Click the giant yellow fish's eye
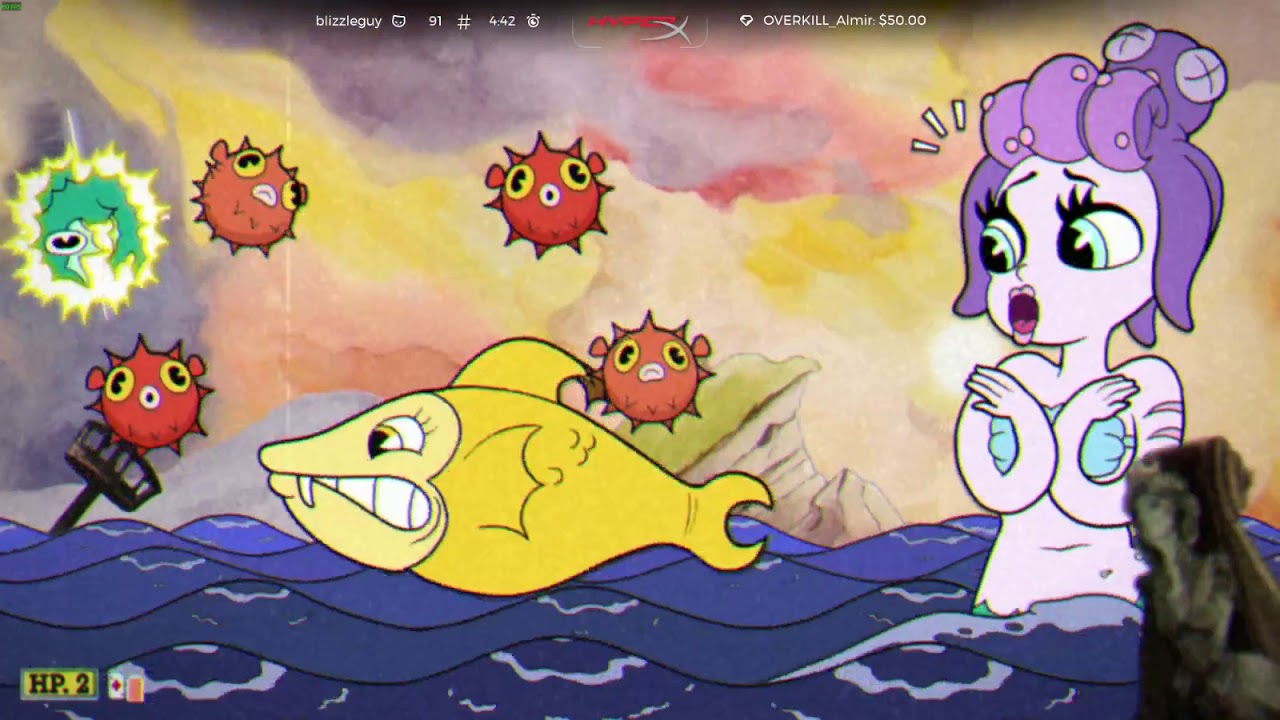1280x720 pixels. coord(396,438)
